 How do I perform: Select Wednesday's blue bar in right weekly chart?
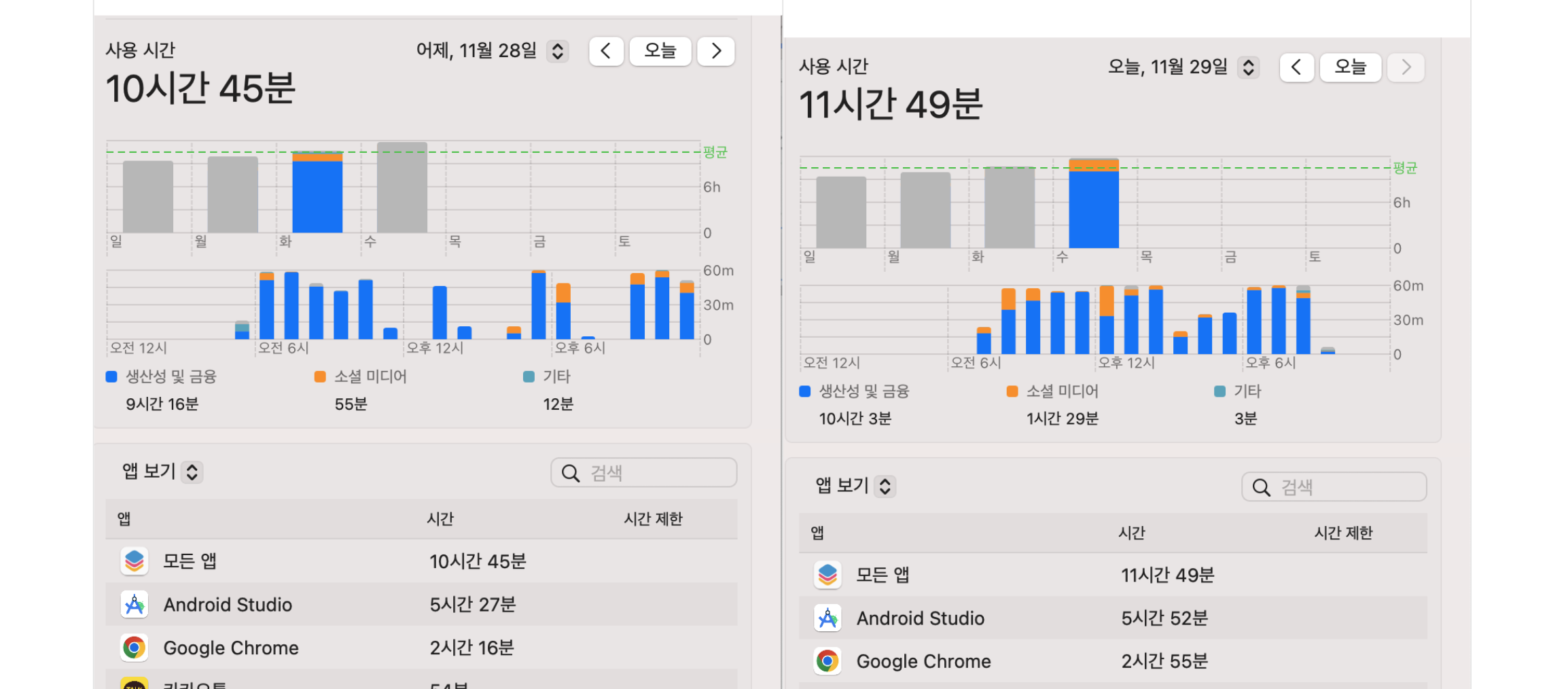click(1094, 209)
